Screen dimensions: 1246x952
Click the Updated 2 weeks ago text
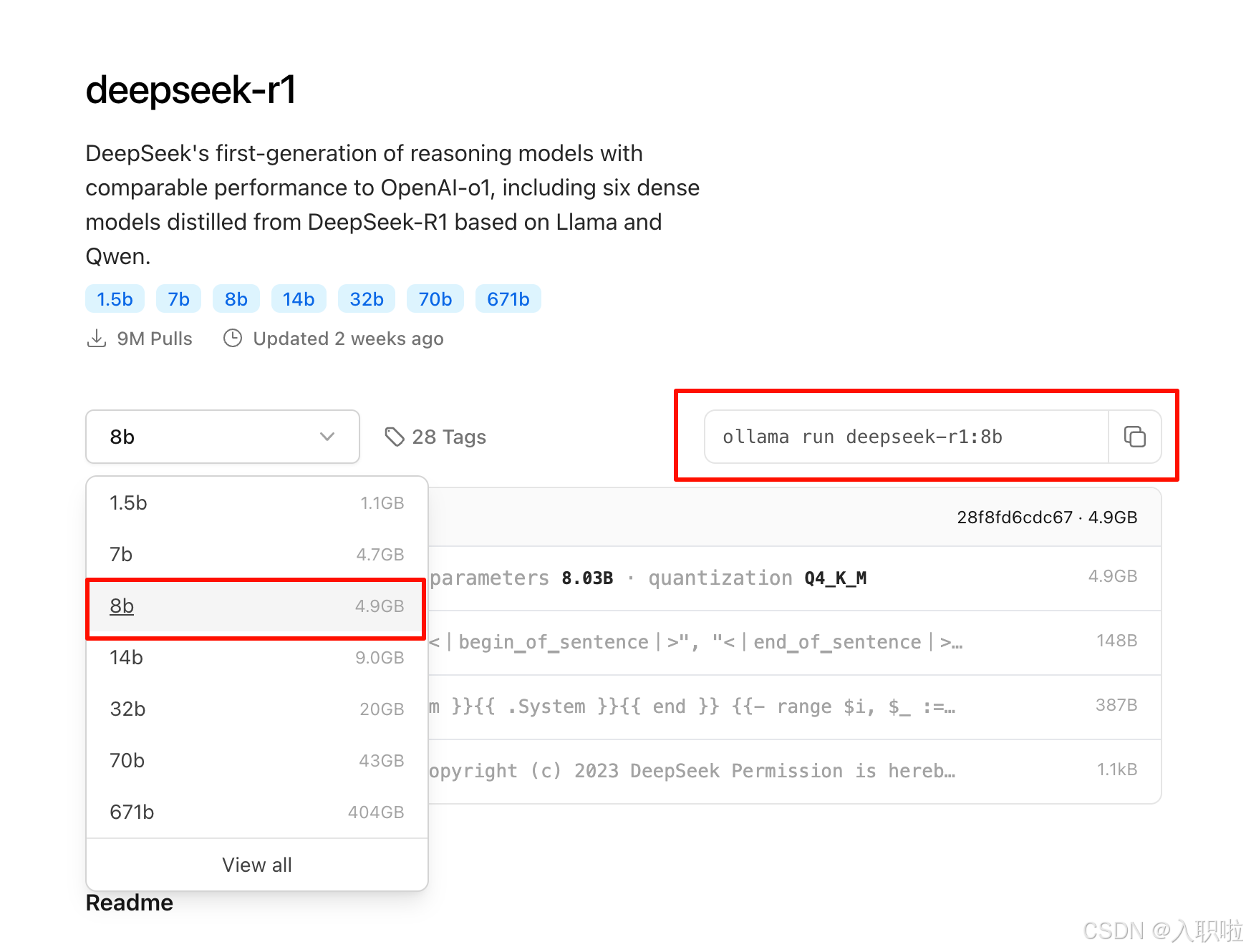[349, 339]
